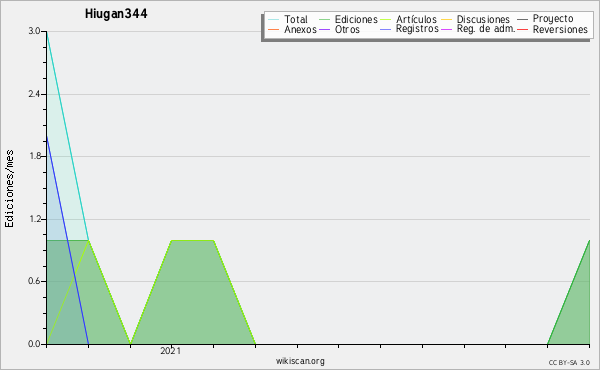Click the chart title Hiugan344
The image size is (600, 370).
pos(116,14)
